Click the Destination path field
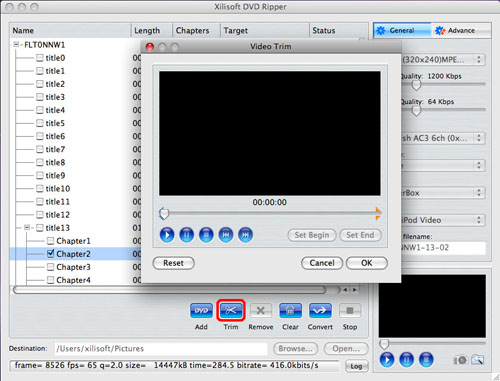The width and height of the screenshot is (500, 381). tap(161, 349)
